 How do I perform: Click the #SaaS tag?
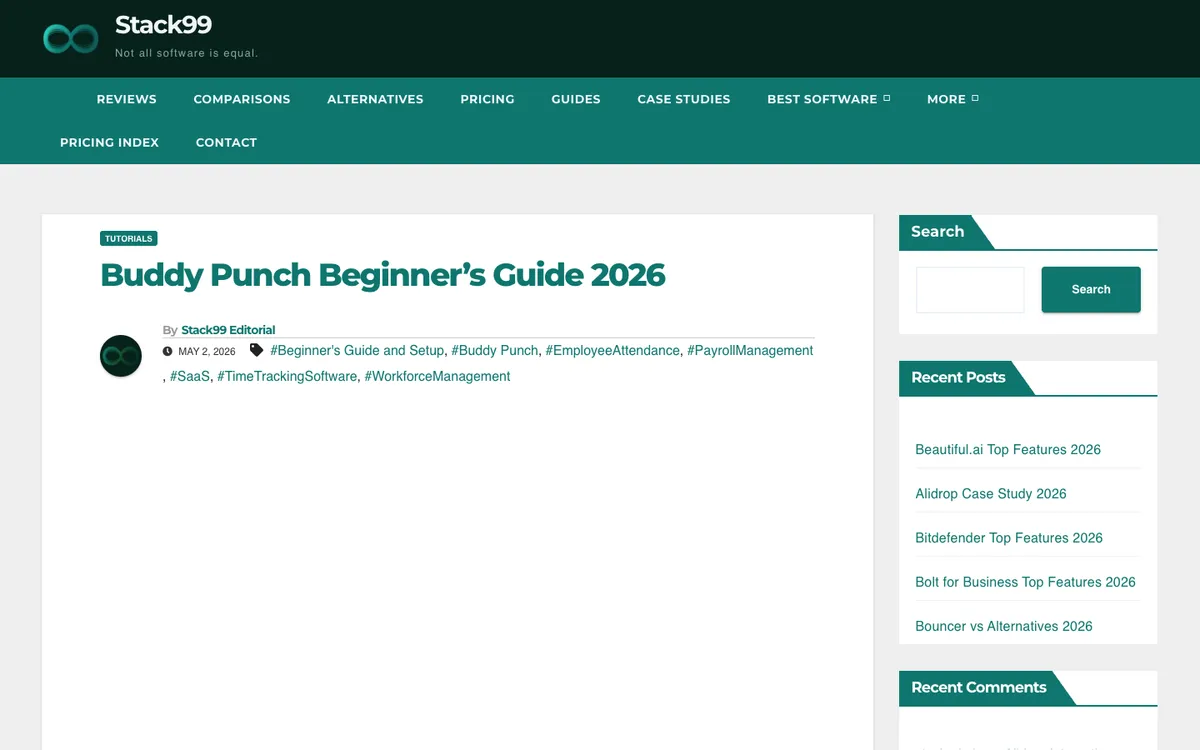[190, 376]
